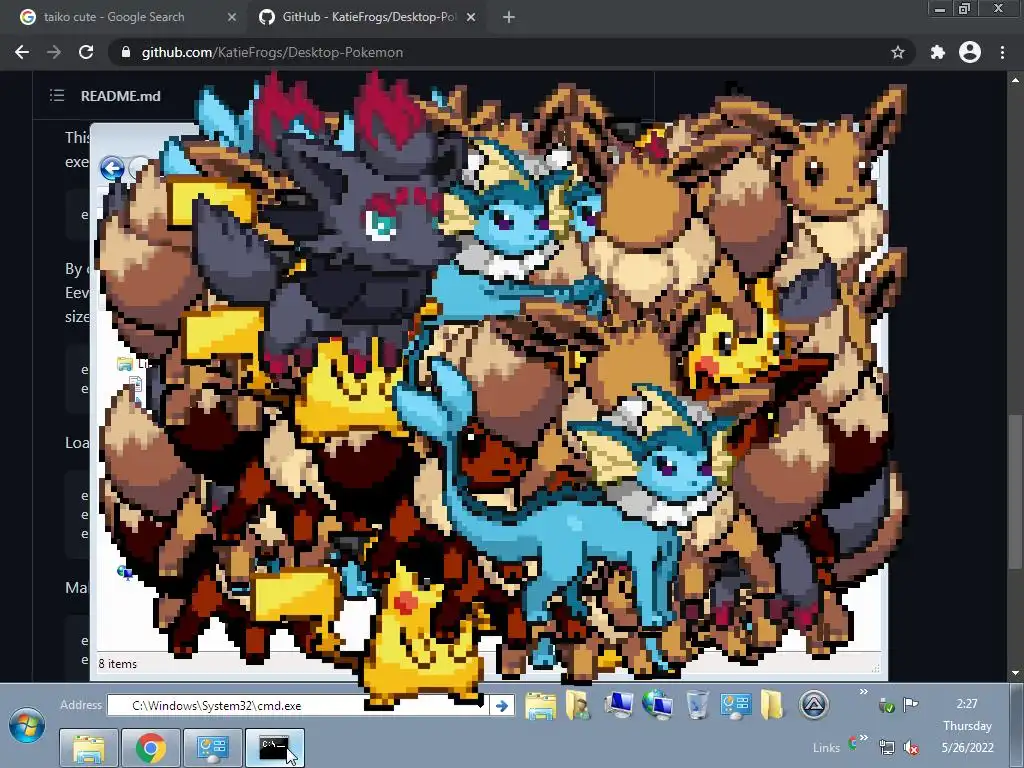Open yellow folder icon in taskbar toolbar
Screen dimensions: 1024x768
pyautogui.click(x=771, y=705)
